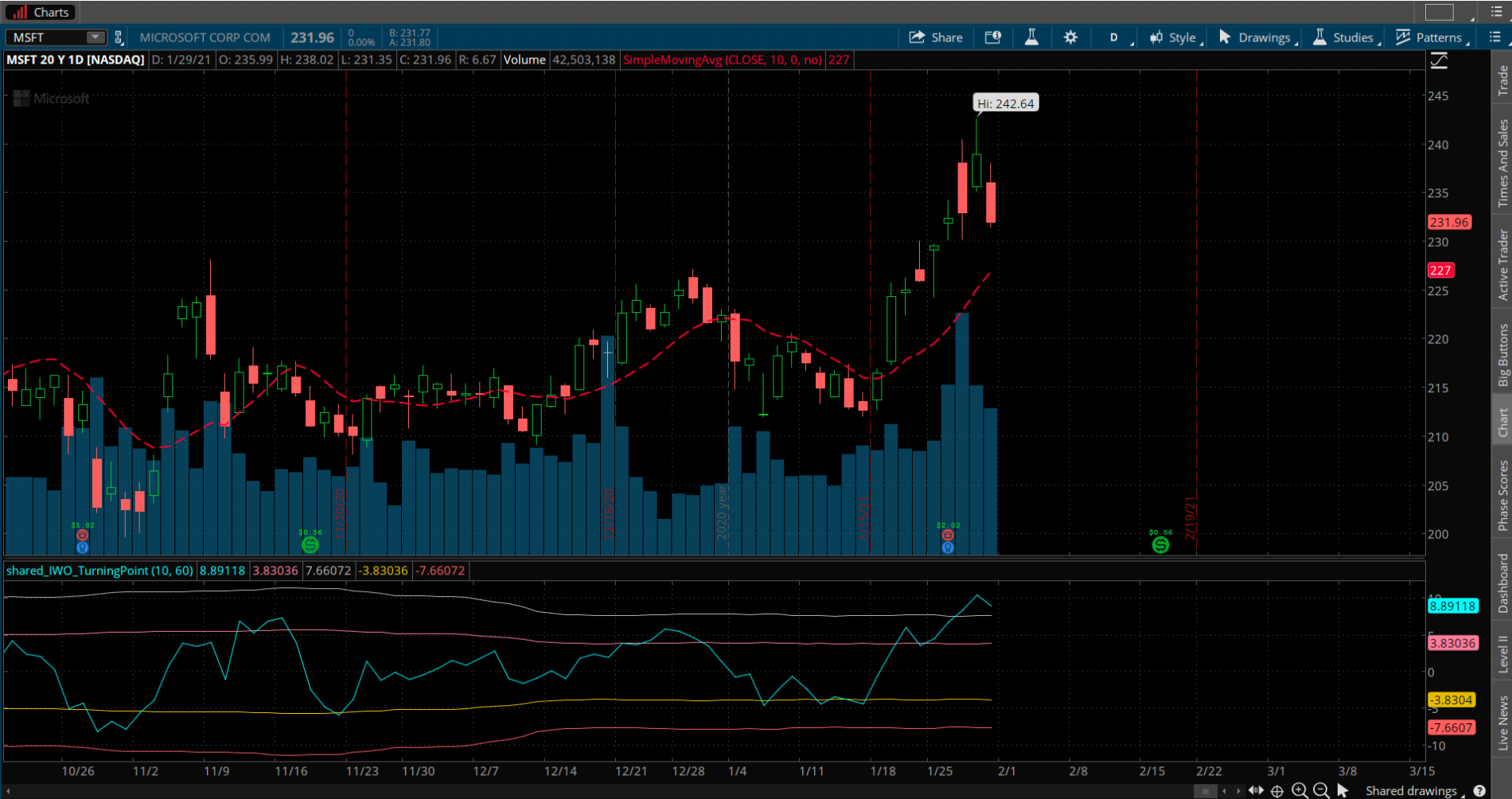Click the zoom in magnifier icon
The height and width of the screenshot is (799, 1512).
1299,790
